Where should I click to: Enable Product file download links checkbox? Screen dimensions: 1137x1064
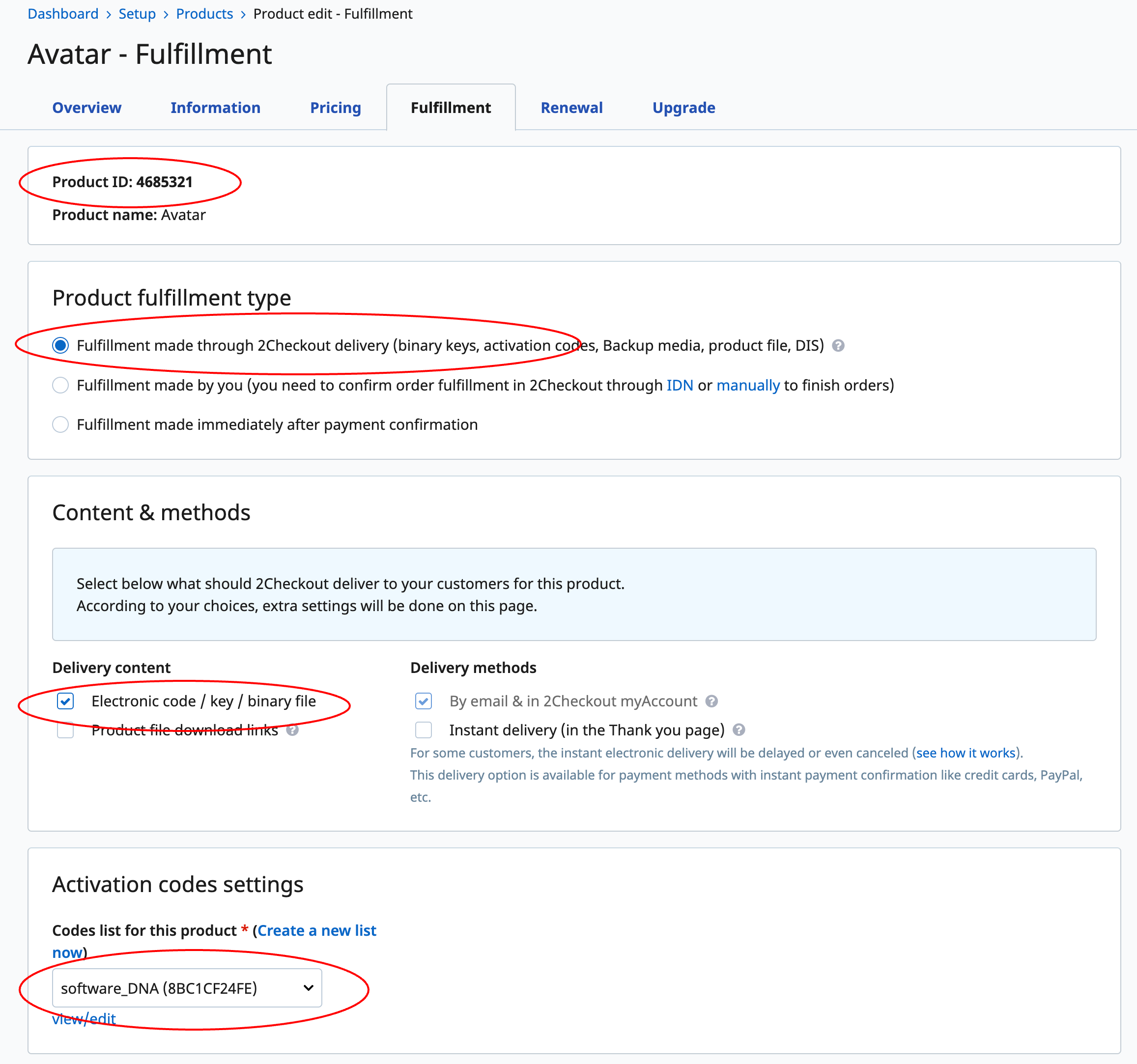[66, 730]
